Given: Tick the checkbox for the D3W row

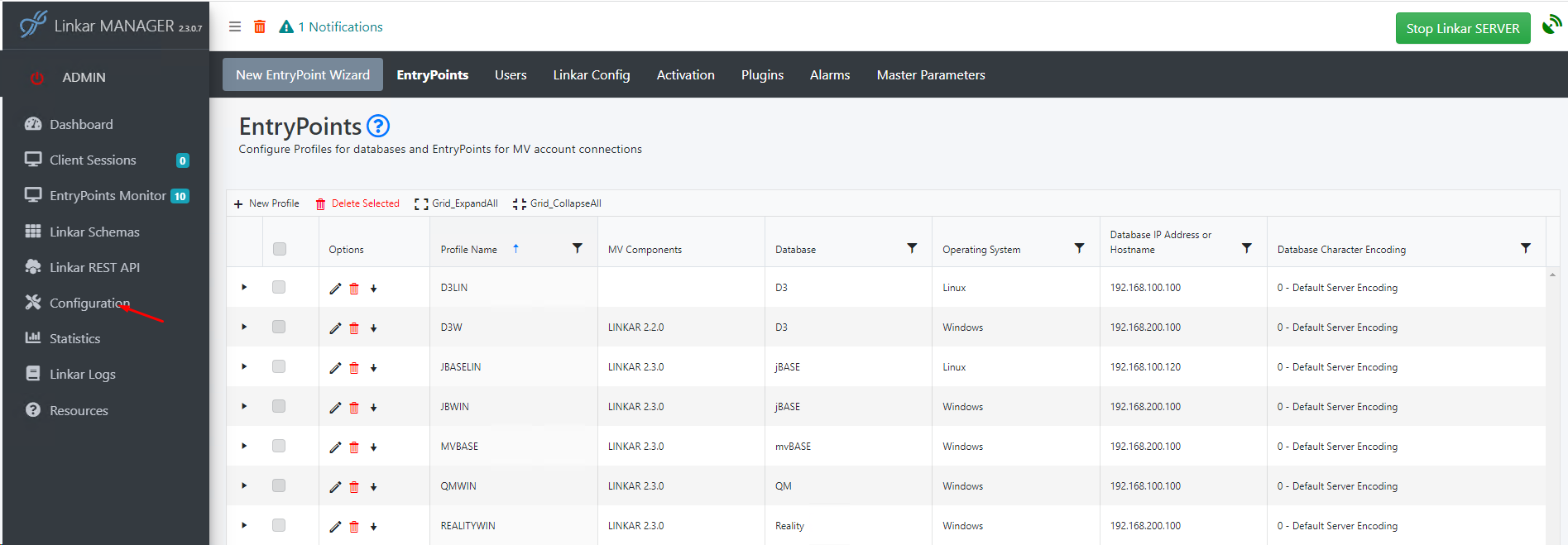Looking at the screenshot, I should click(279, 327).
